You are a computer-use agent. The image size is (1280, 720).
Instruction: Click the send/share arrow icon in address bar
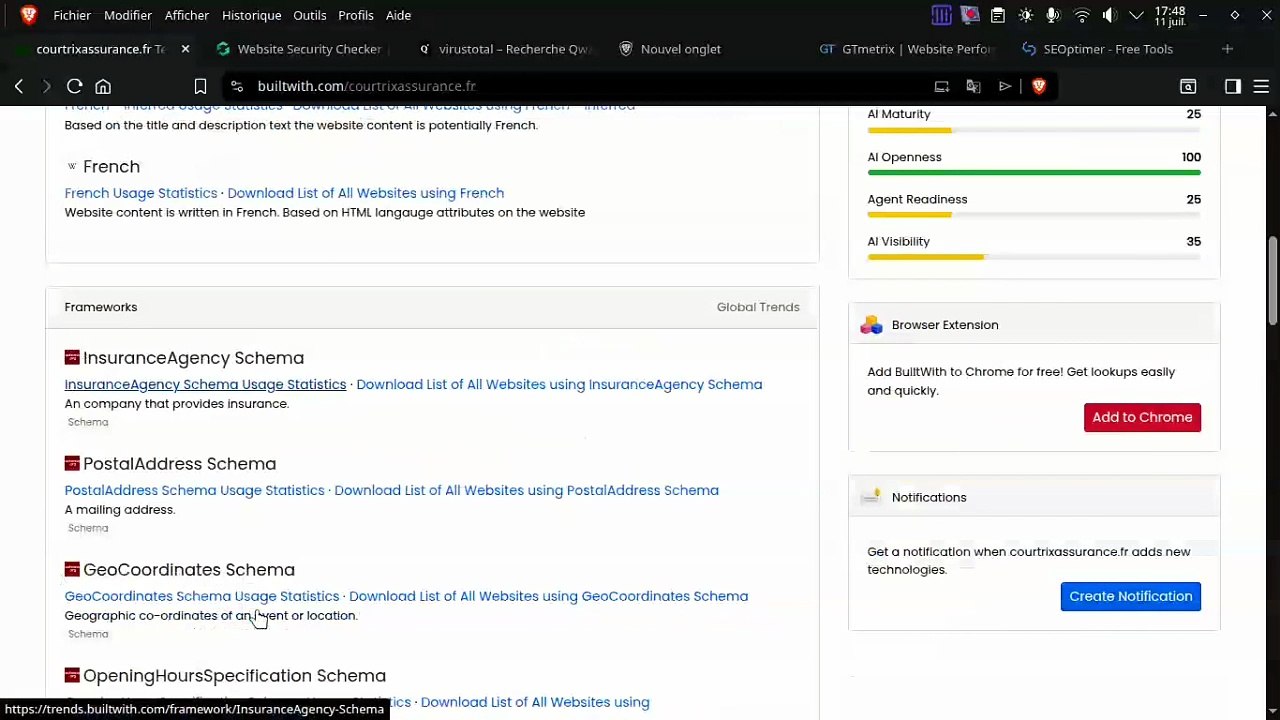click(1005, 87)
